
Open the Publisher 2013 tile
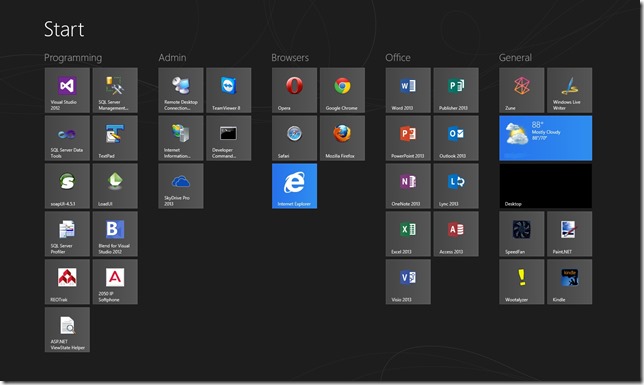(456, 90)
